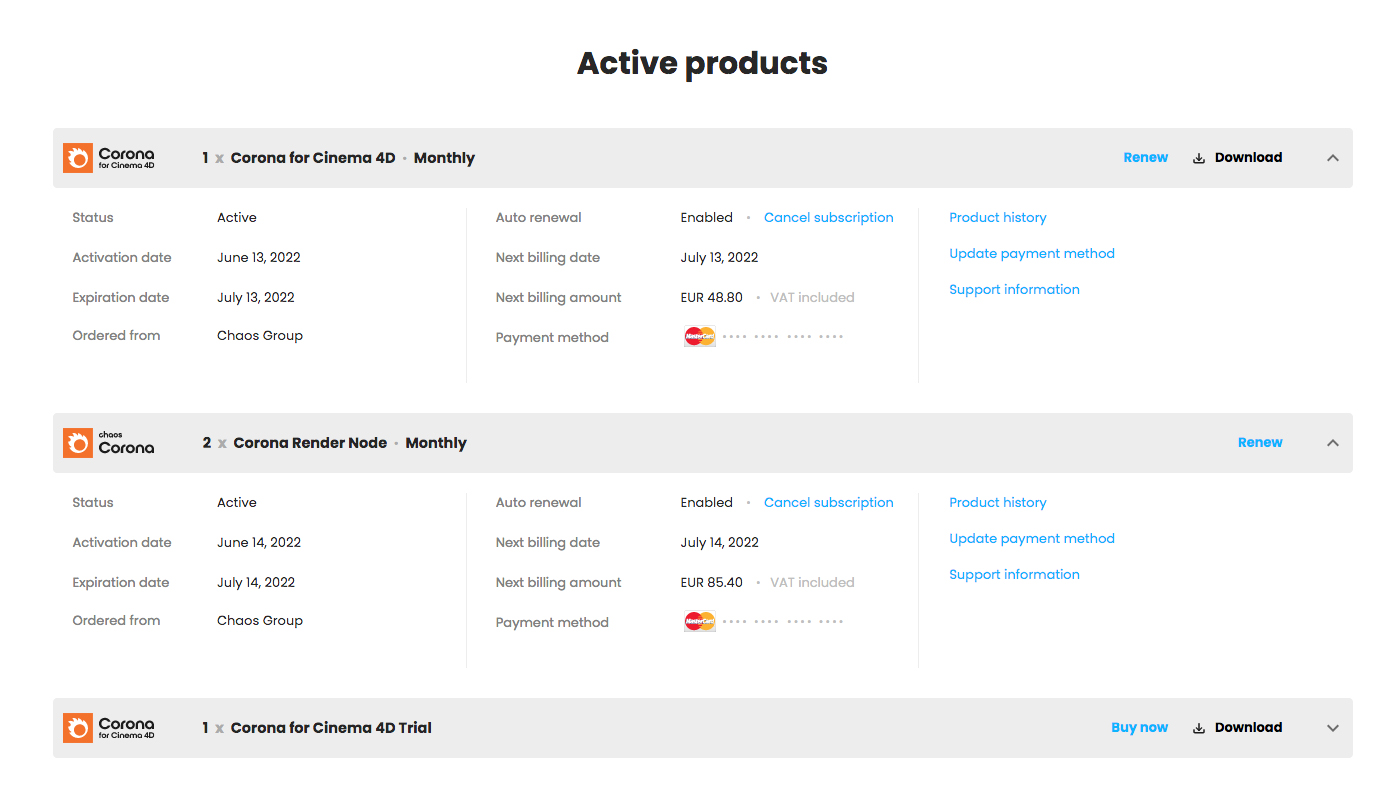
Task: Click the download icon in the Cinema 4D Monthly row
Action: (x=1199, y=158)
